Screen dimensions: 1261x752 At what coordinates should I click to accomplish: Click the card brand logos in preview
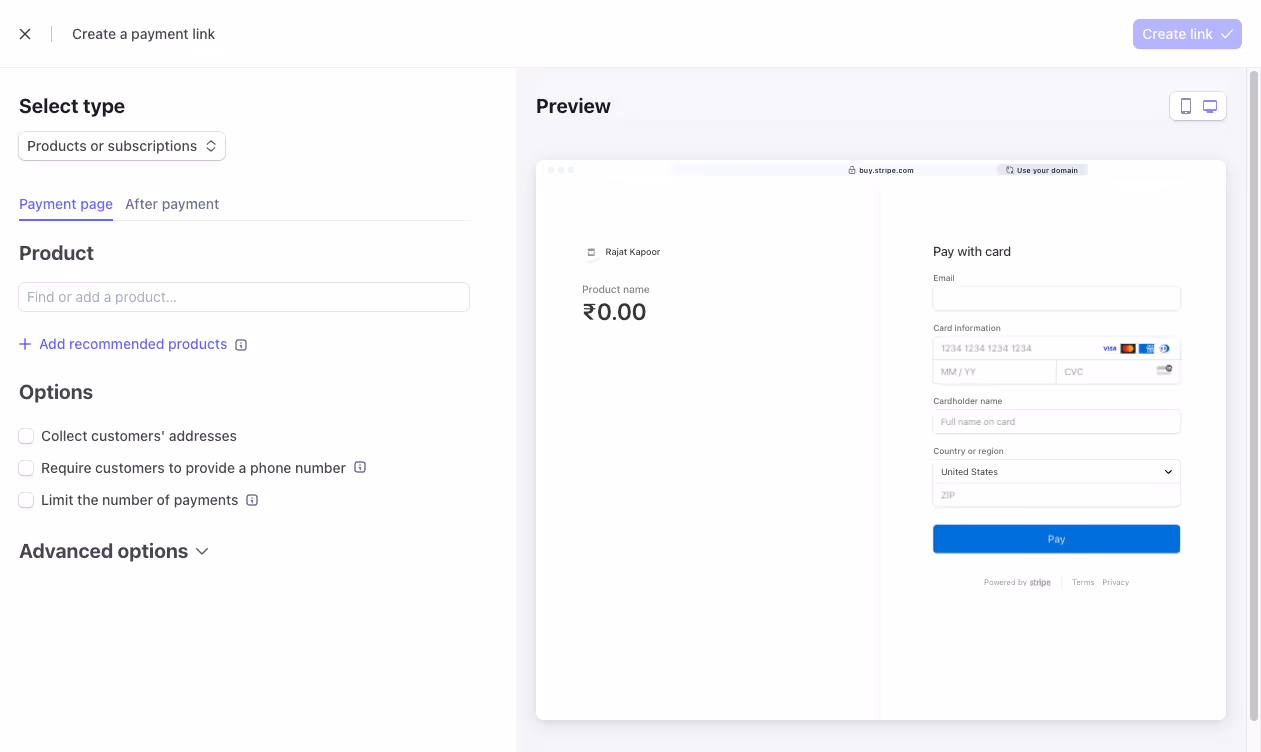1136,348
